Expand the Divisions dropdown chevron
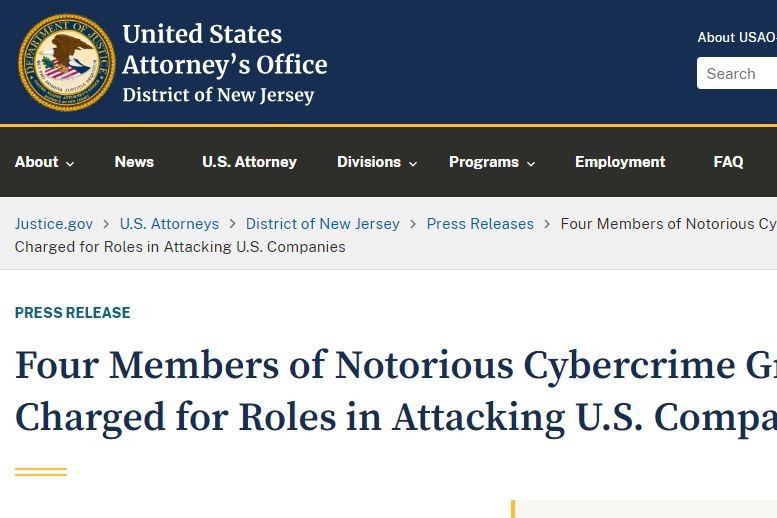This screenshot has width=777, height=518. tap(413, 164)
